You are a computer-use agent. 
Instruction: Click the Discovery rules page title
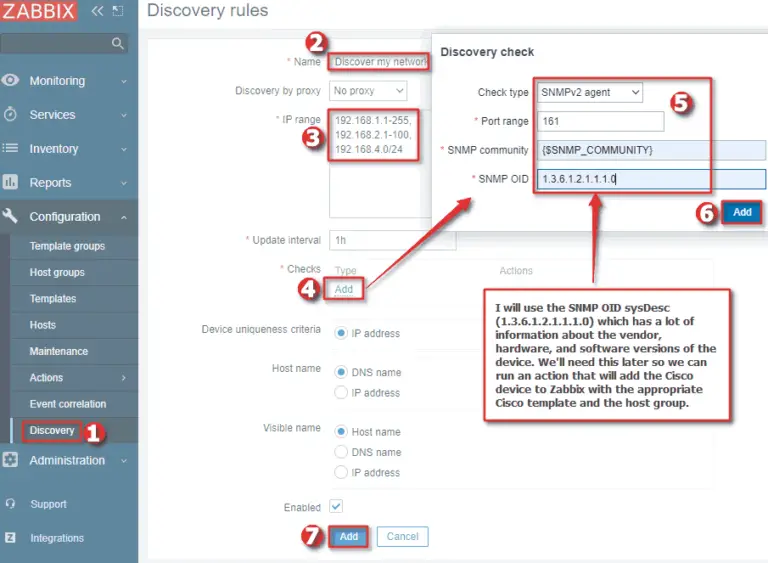pos(208,10)
